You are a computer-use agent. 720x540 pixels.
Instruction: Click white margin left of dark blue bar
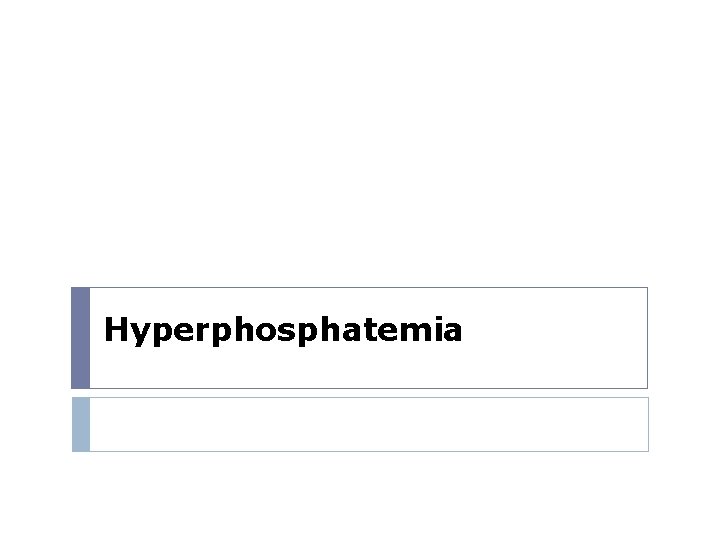tap(35, 338)
